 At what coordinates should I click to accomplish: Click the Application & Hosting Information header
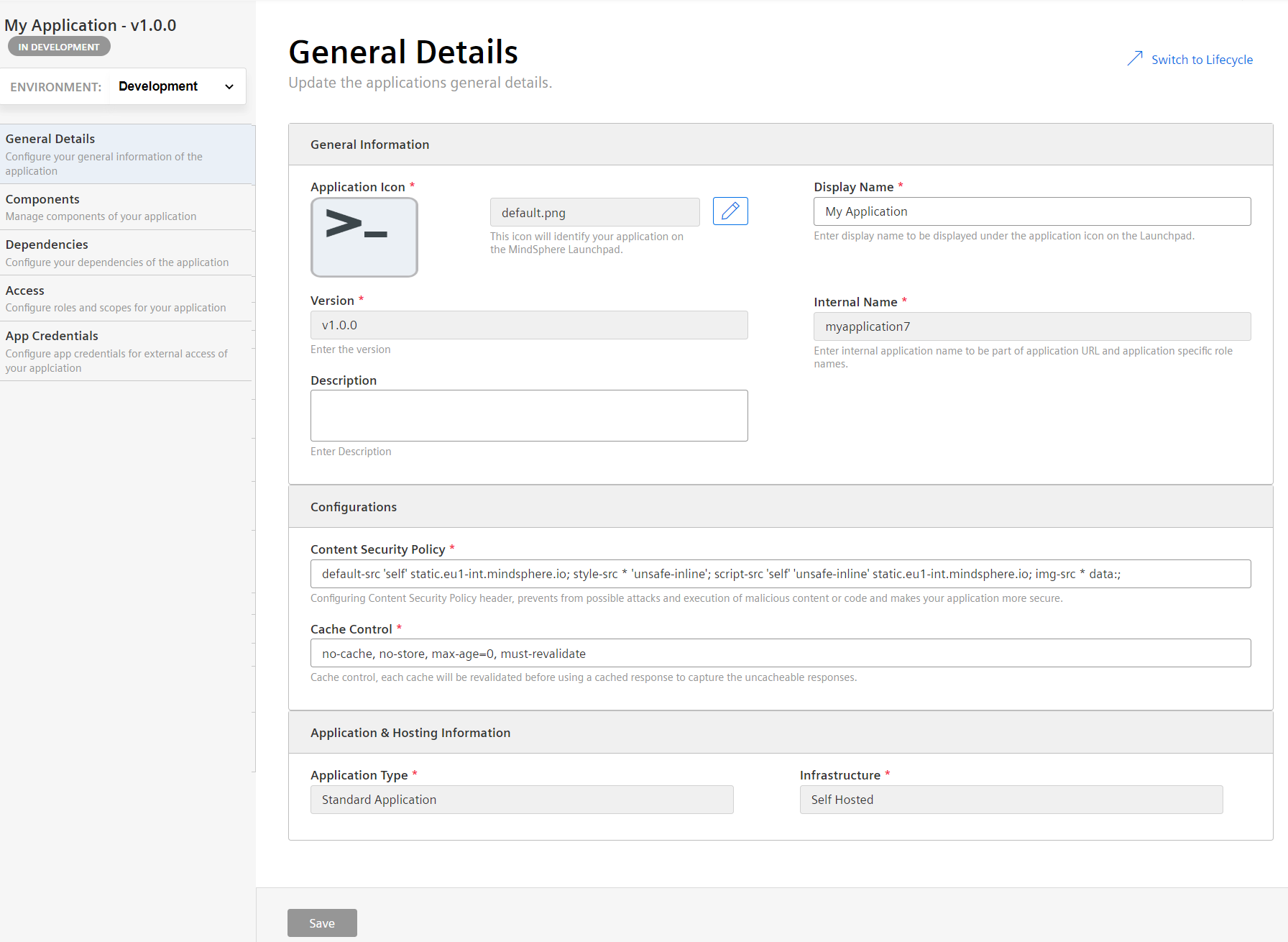click(781, 733)
